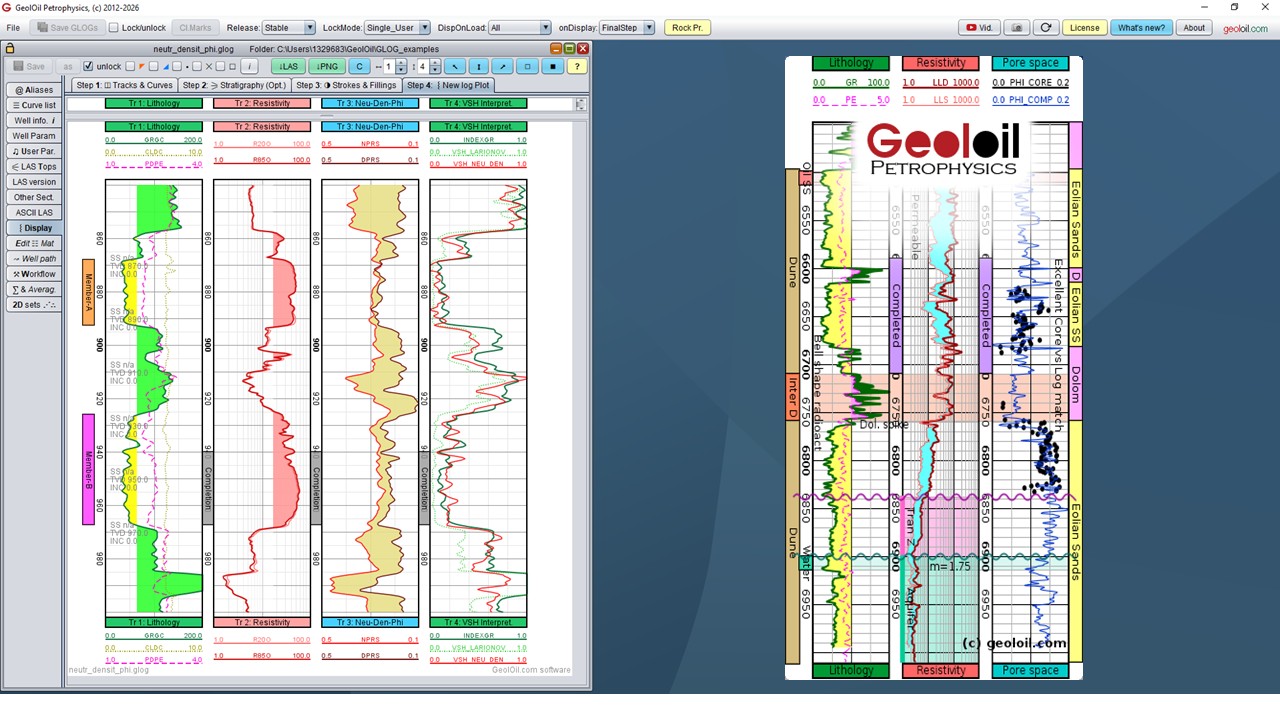
Task: Click the value 4 spinner field
Action: click(x=423, y=67)
